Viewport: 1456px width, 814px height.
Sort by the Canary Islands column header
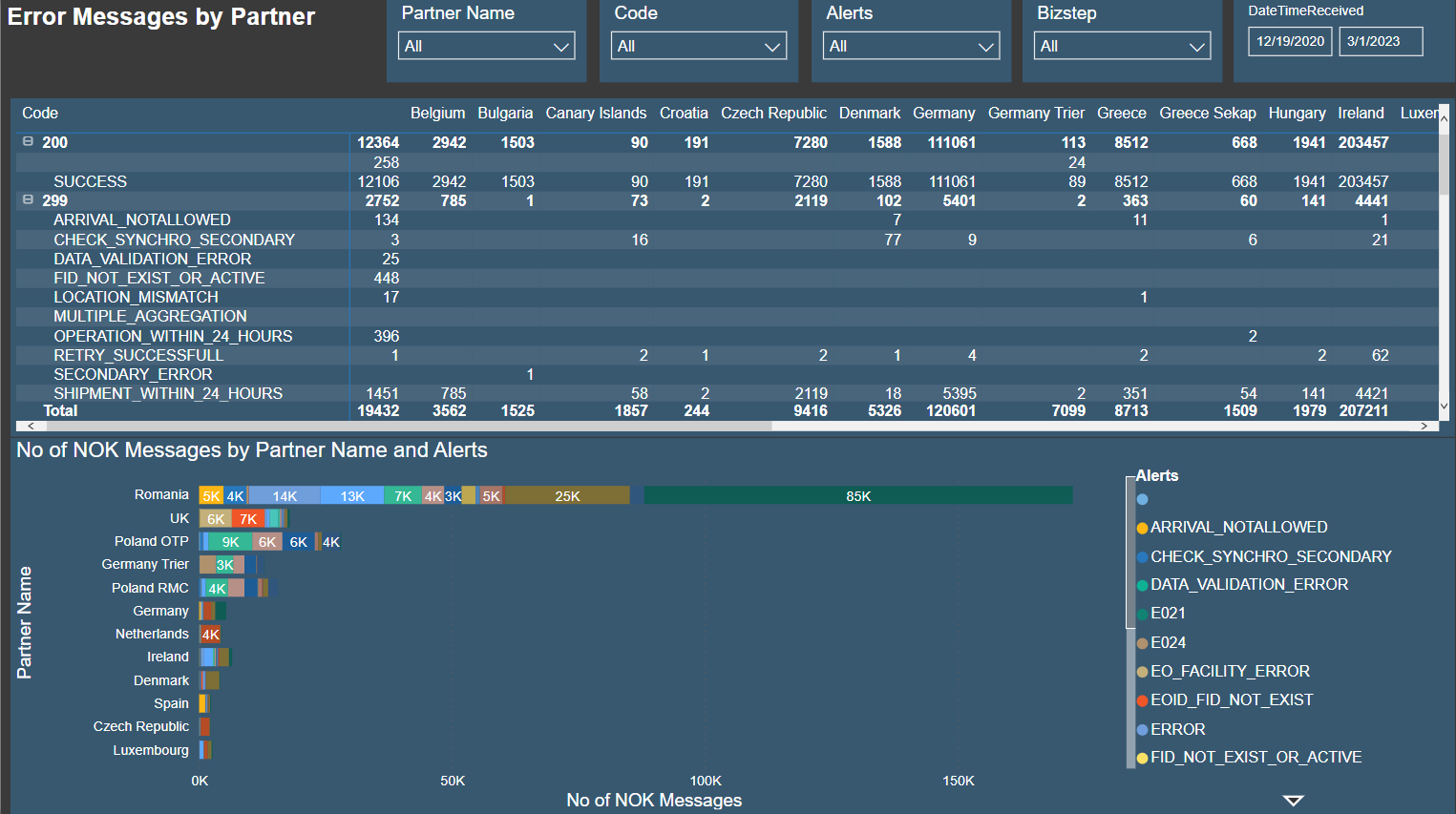(x=596, y=113)
